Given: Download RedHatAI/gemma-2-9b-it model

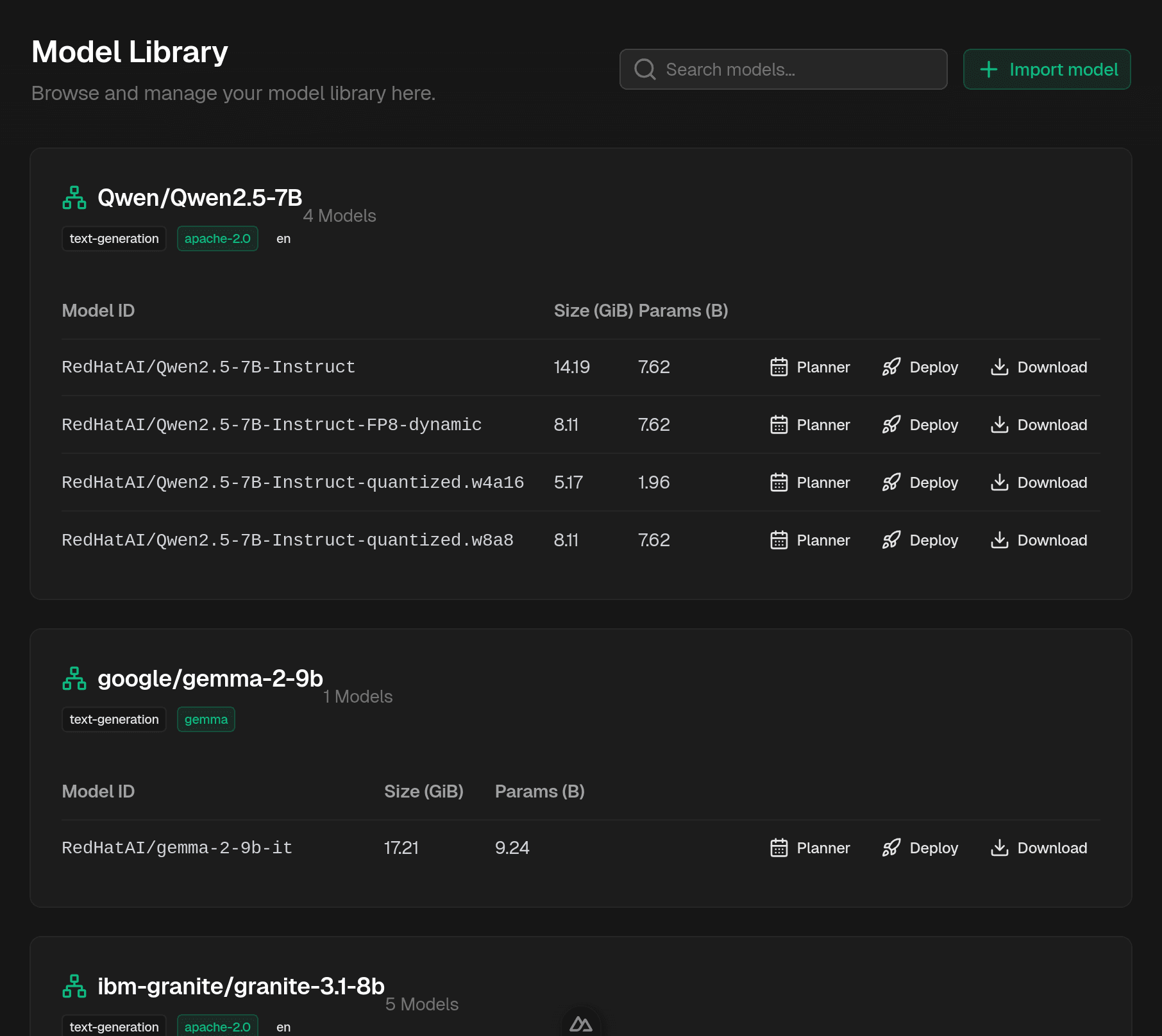Looking at the screenshot, I should (1040, 848).
